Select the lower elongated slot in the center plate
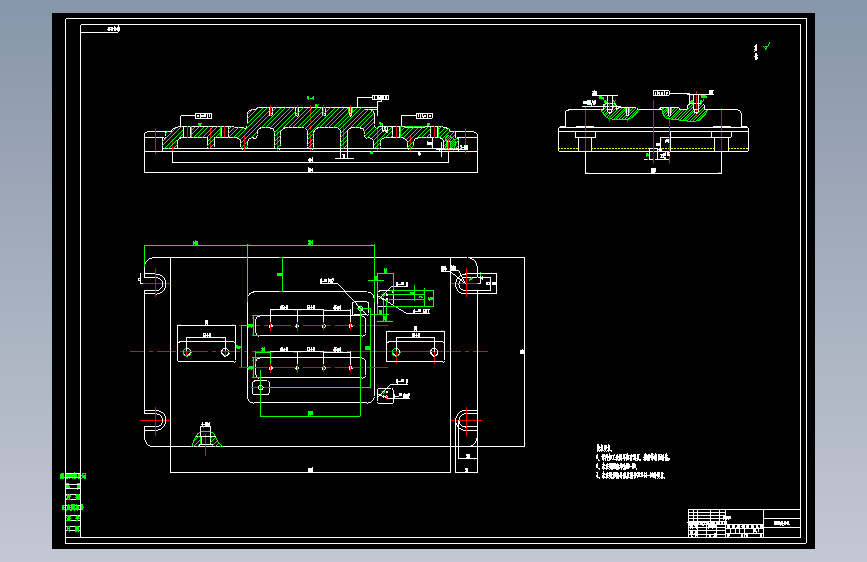Image resolution: width=867 pixels, height=562 pixels. click(310, 368)
